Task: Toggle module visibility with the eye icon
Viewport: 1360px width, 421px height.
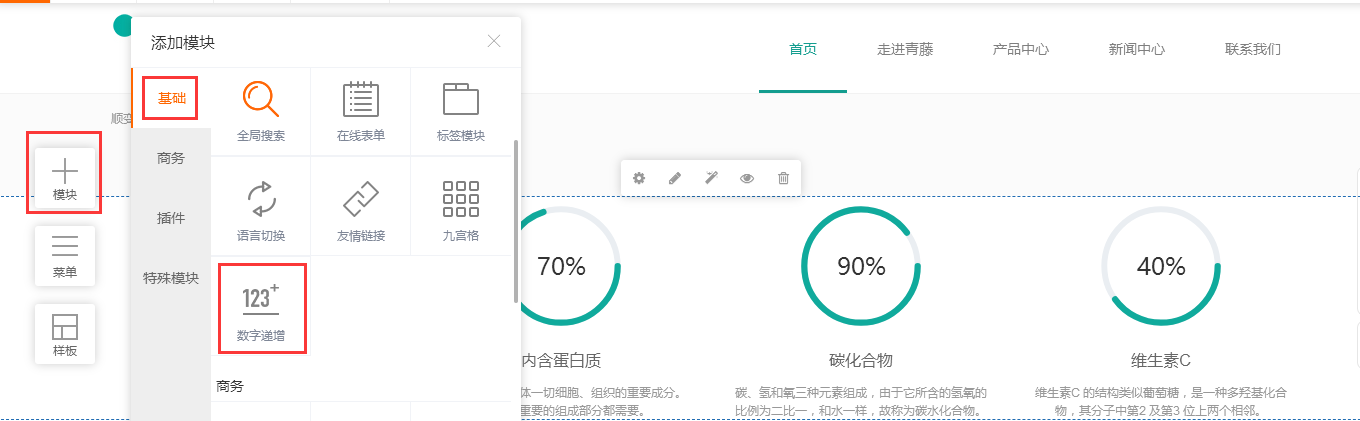Action: (747, 178)
